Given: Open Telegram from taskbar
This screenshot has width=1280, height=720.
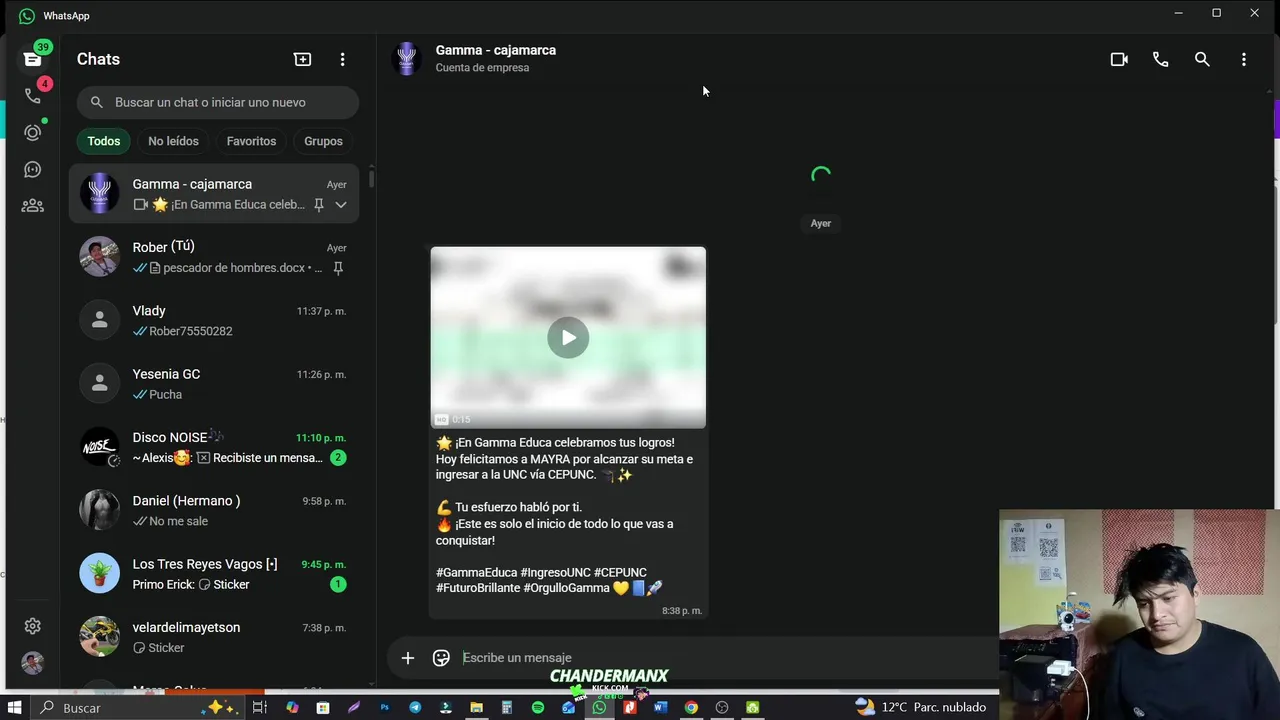Looking at the screenshot, I should 415,708.
